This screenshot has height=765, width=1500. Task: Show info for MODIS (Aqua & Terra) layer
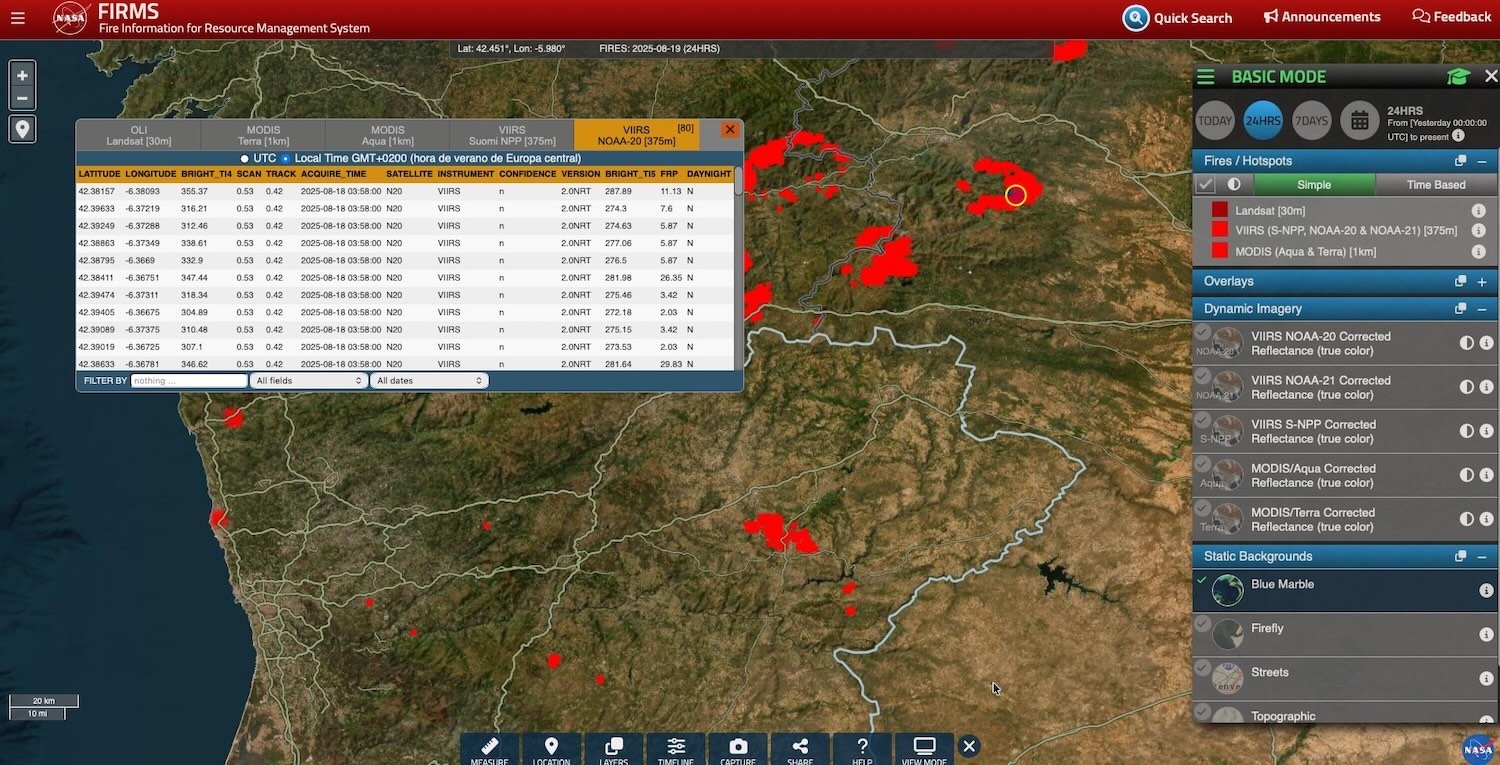[x=1478, y=252]
